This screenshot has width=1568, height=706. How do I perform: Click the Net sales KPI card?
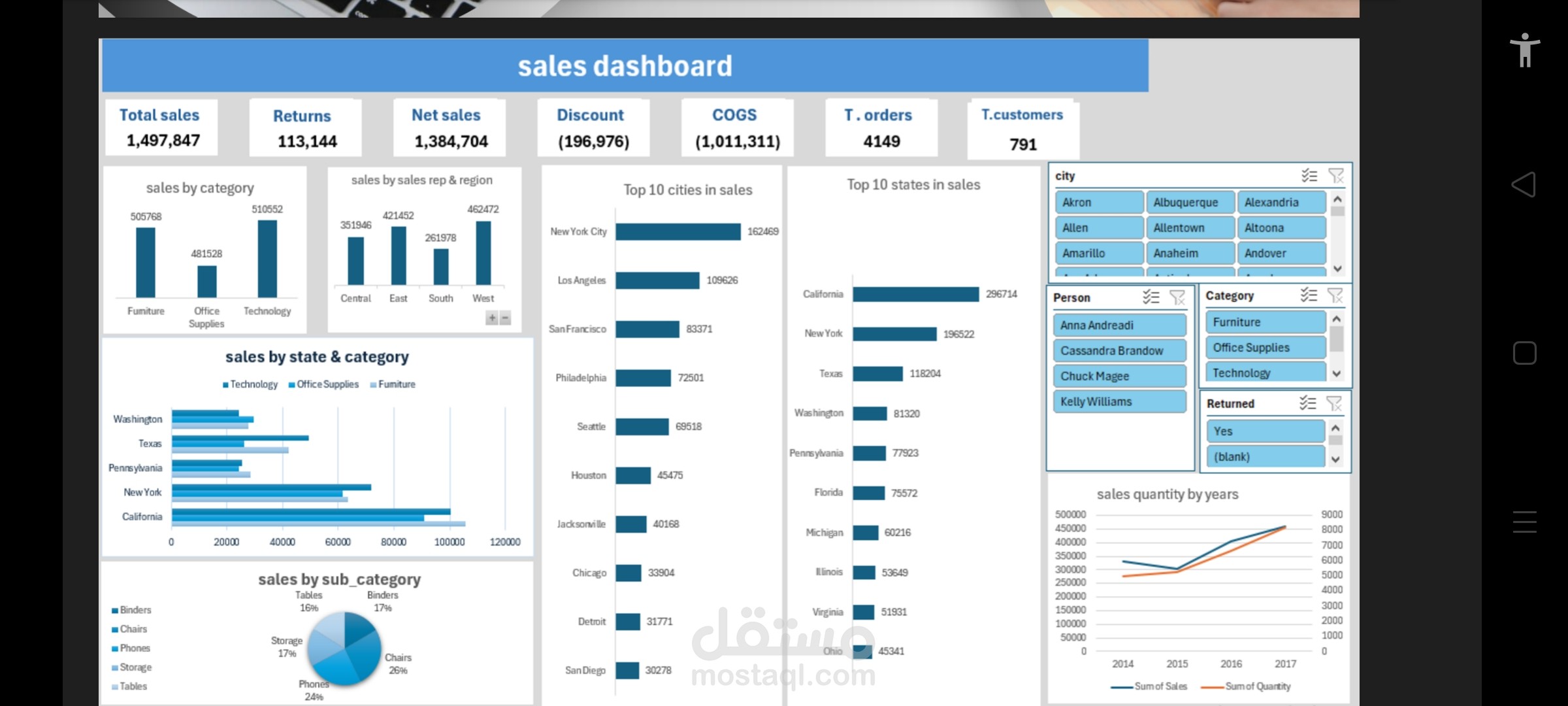449,127
